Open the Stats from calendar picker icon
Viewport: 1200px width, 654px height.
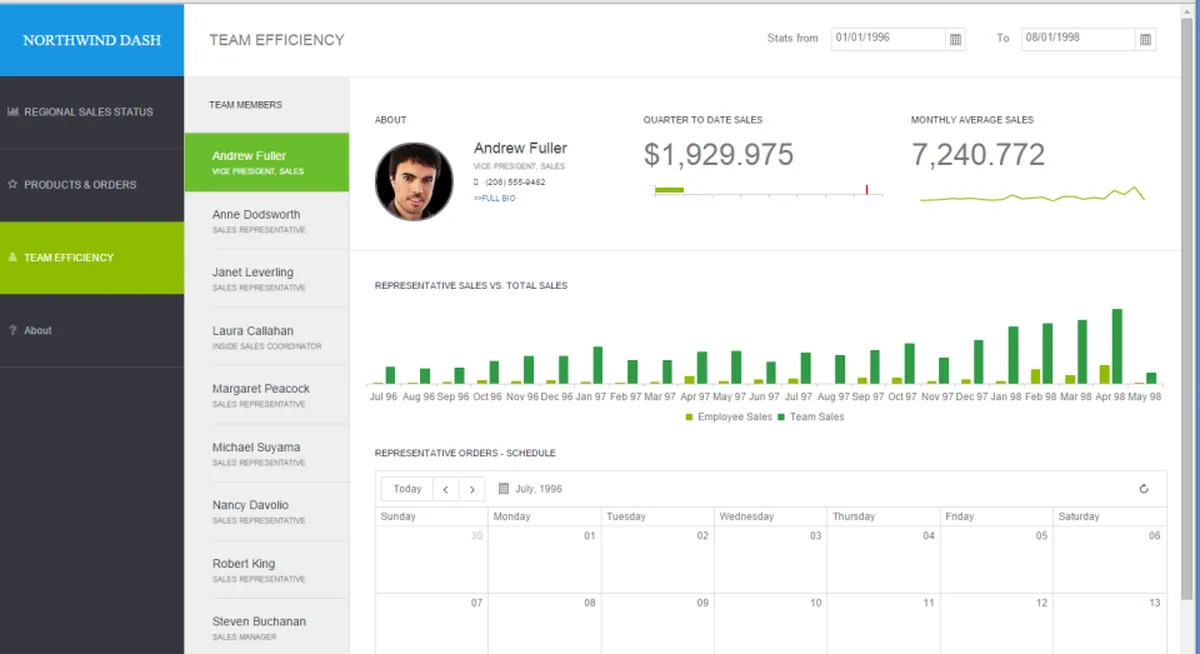pyautogui.click(x=955, y=39)
